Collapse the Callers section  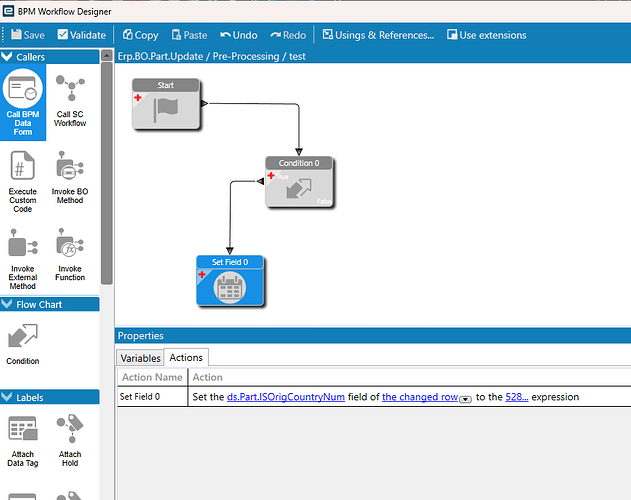coord(7,57)
